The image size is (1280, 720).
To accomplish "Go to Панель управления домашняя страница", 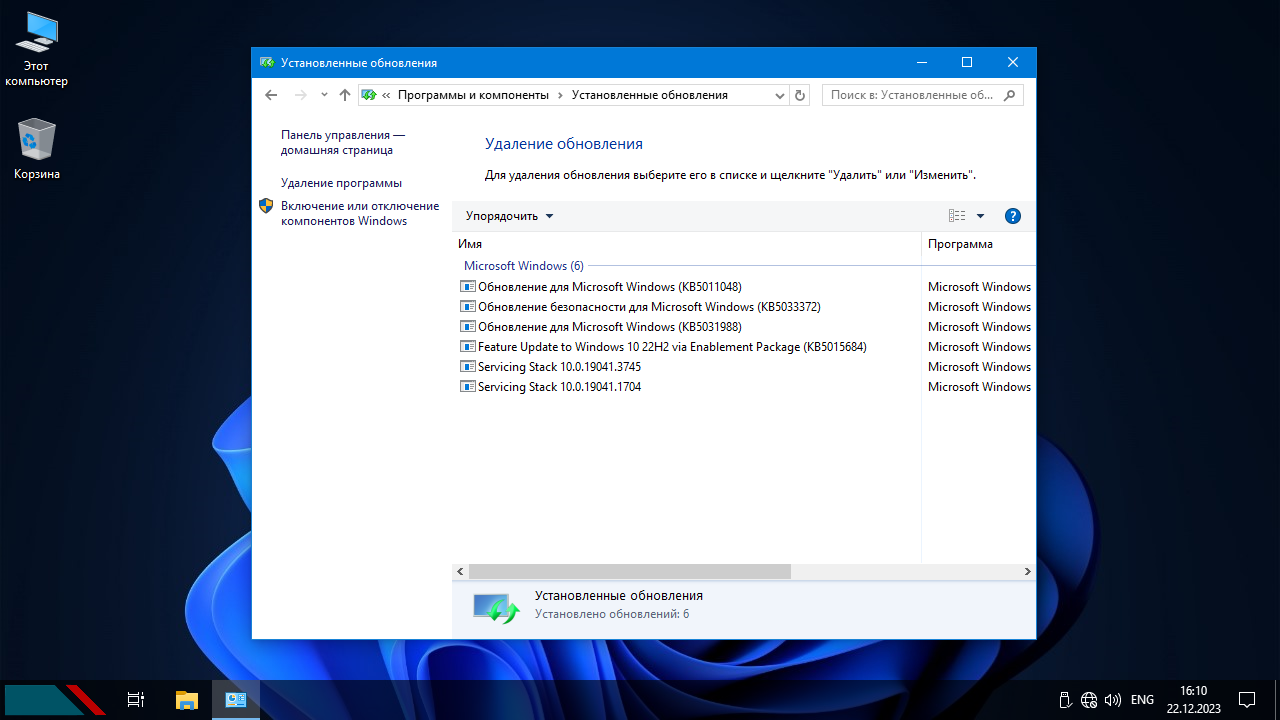I will click(342, 142).
